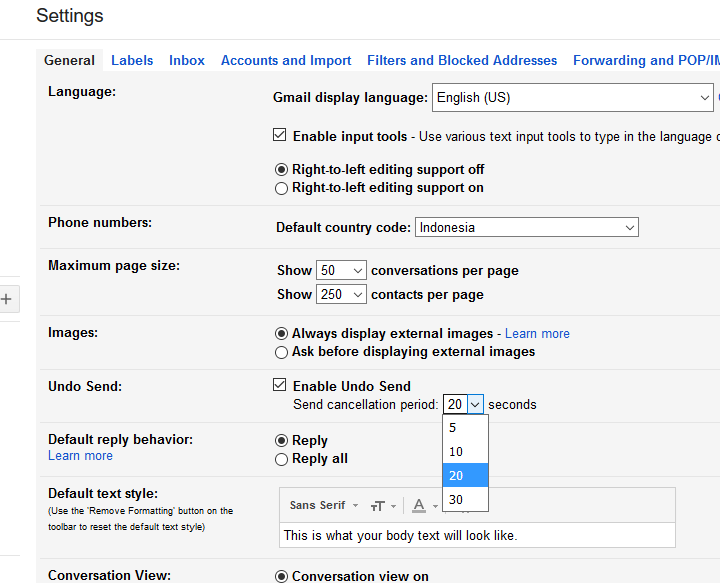The width and height of the screenshot is (720, 583).
Task: Choose 10 seconds in cancellation list
Action: [465, 451]
